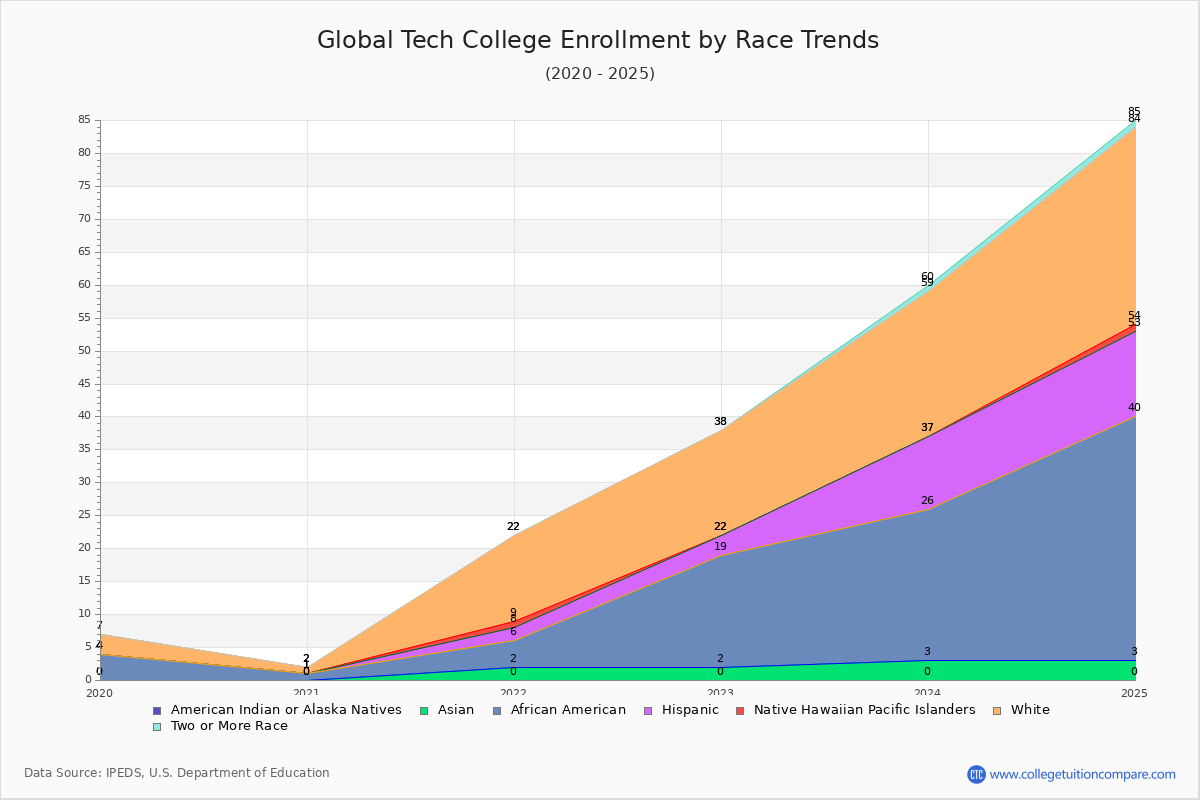The width and height of the screenshot is (1200, 800).
Task: Click the chart title Global Tech College Enrollment
Action: click(x=598, y=40)
